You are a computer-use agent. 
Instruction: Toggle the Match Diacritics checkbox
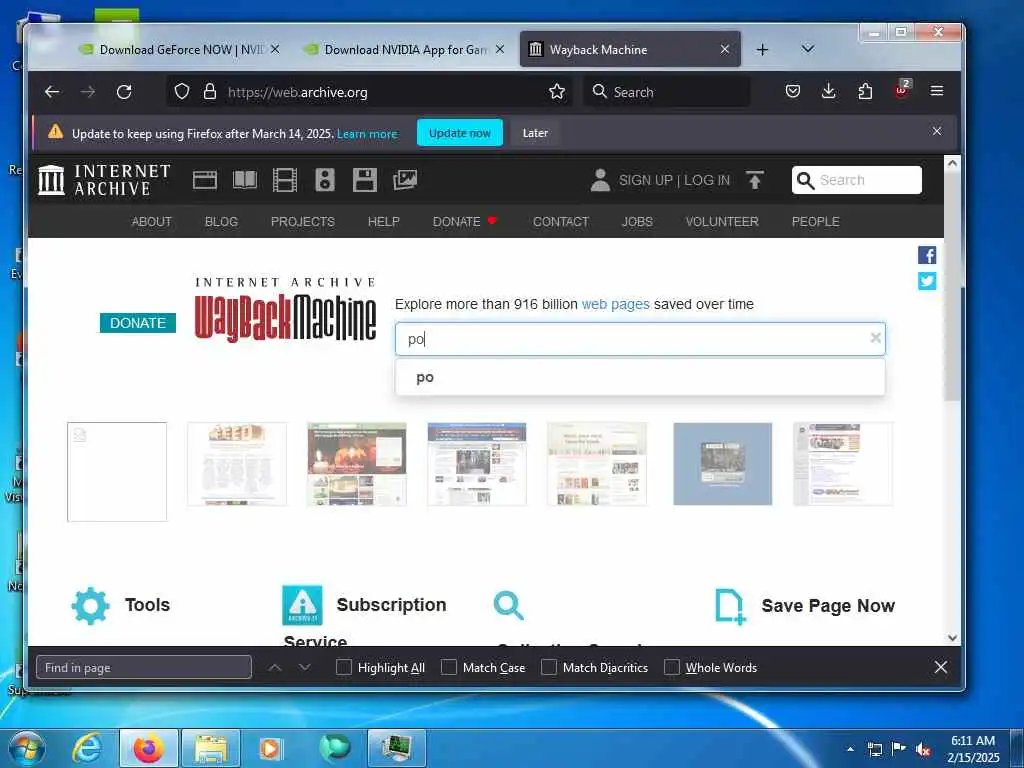coord(549,667)
